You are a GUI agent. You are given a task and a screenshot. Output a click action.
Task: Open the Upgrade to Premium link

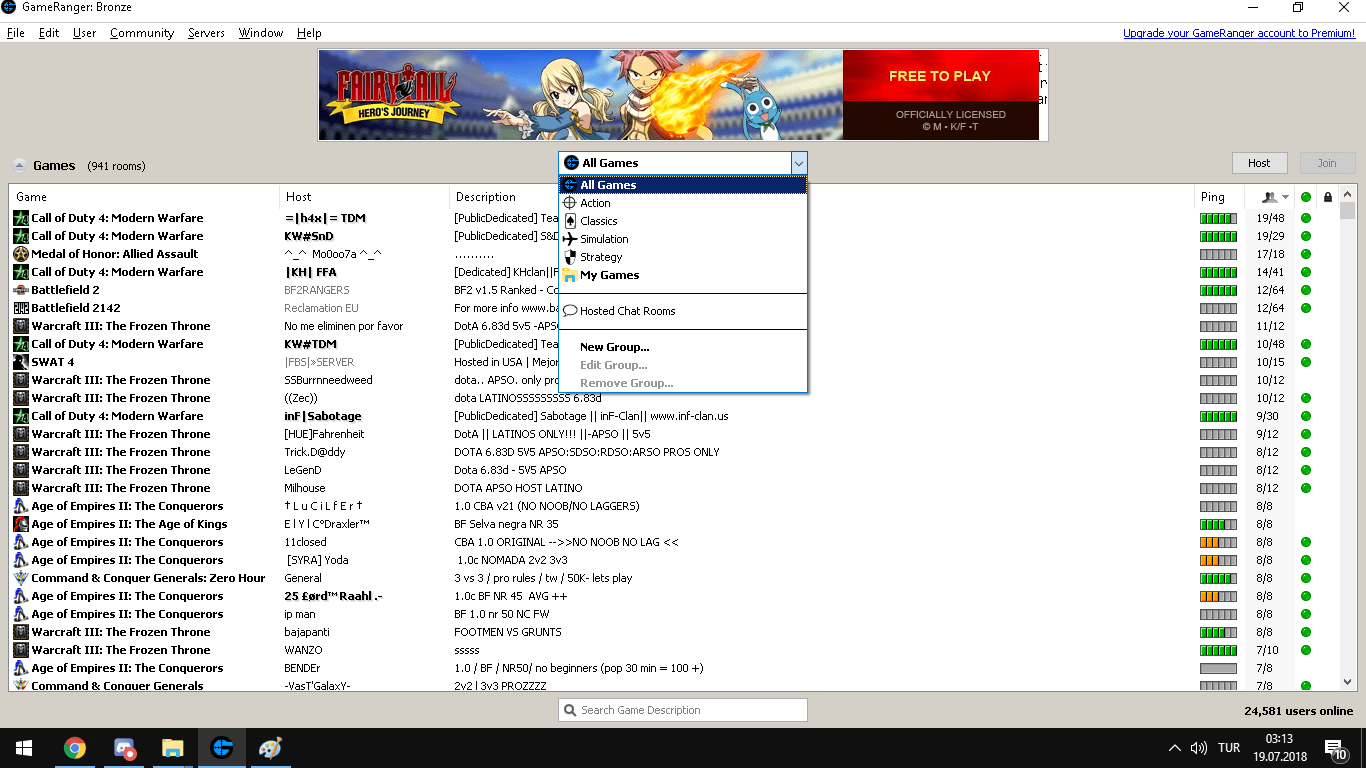(x=1239, y=33)
